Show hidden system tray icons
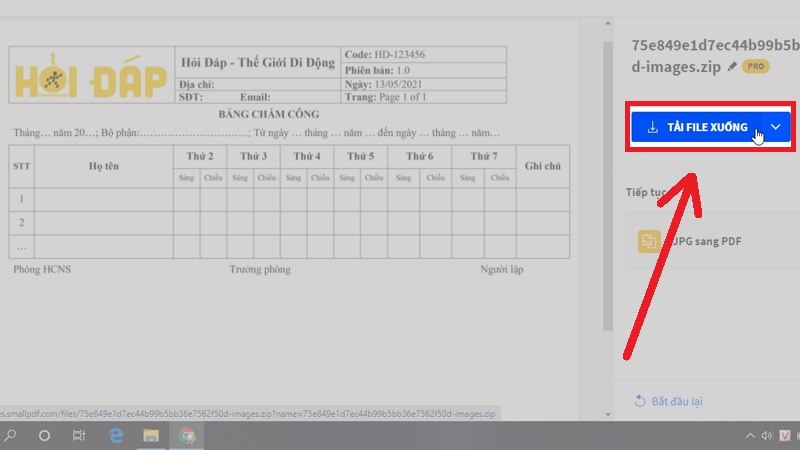This screenshot has height=450, width=800. coord(750,436)
